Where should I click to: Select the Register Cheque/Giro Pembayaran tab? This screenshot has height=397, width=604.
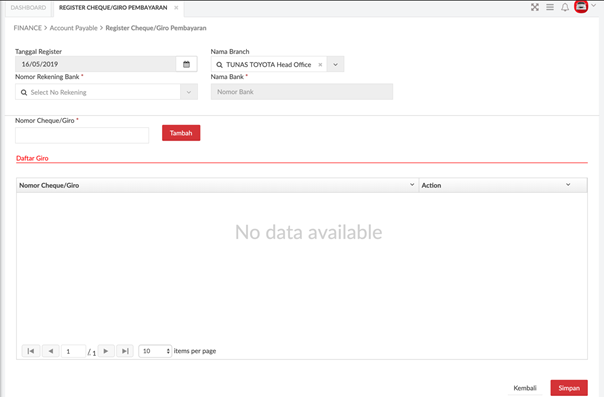(113, 8)
